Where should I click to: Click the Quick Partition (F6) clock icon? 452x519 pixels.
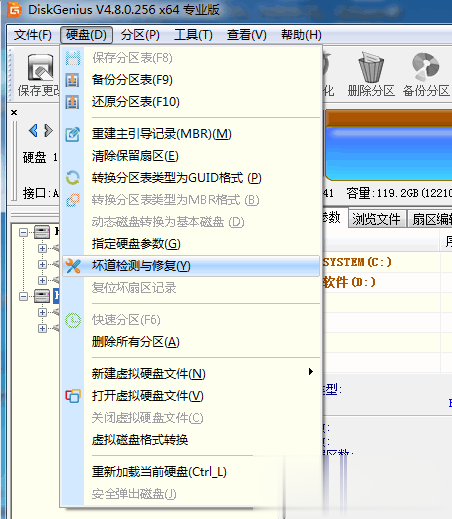(x=73, y=320)
